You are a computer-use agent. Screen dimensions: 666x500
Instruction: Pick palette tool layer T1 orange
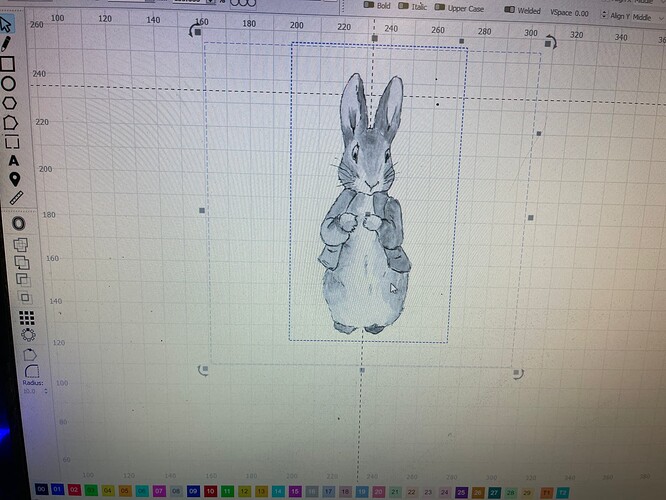(546, 493)
